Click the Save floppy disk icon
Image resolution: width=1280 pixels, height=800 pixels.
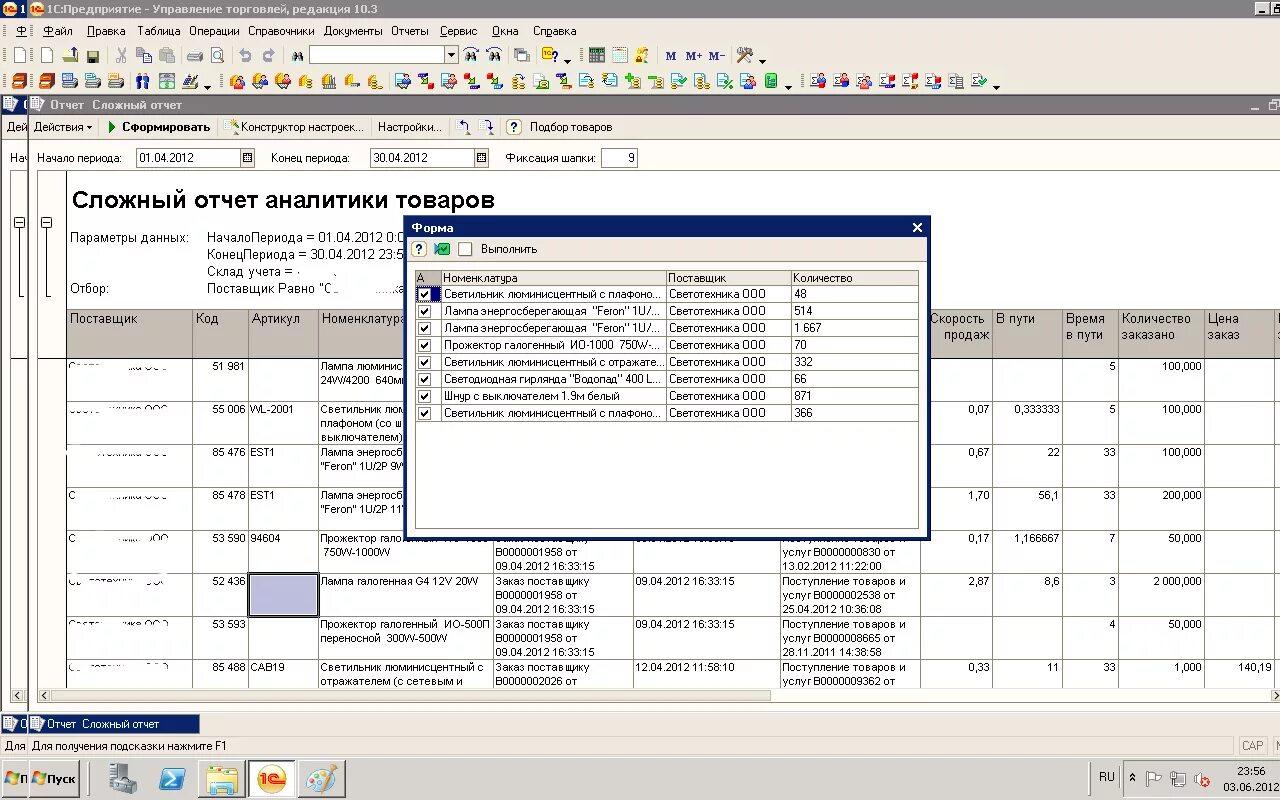(93, 56)
